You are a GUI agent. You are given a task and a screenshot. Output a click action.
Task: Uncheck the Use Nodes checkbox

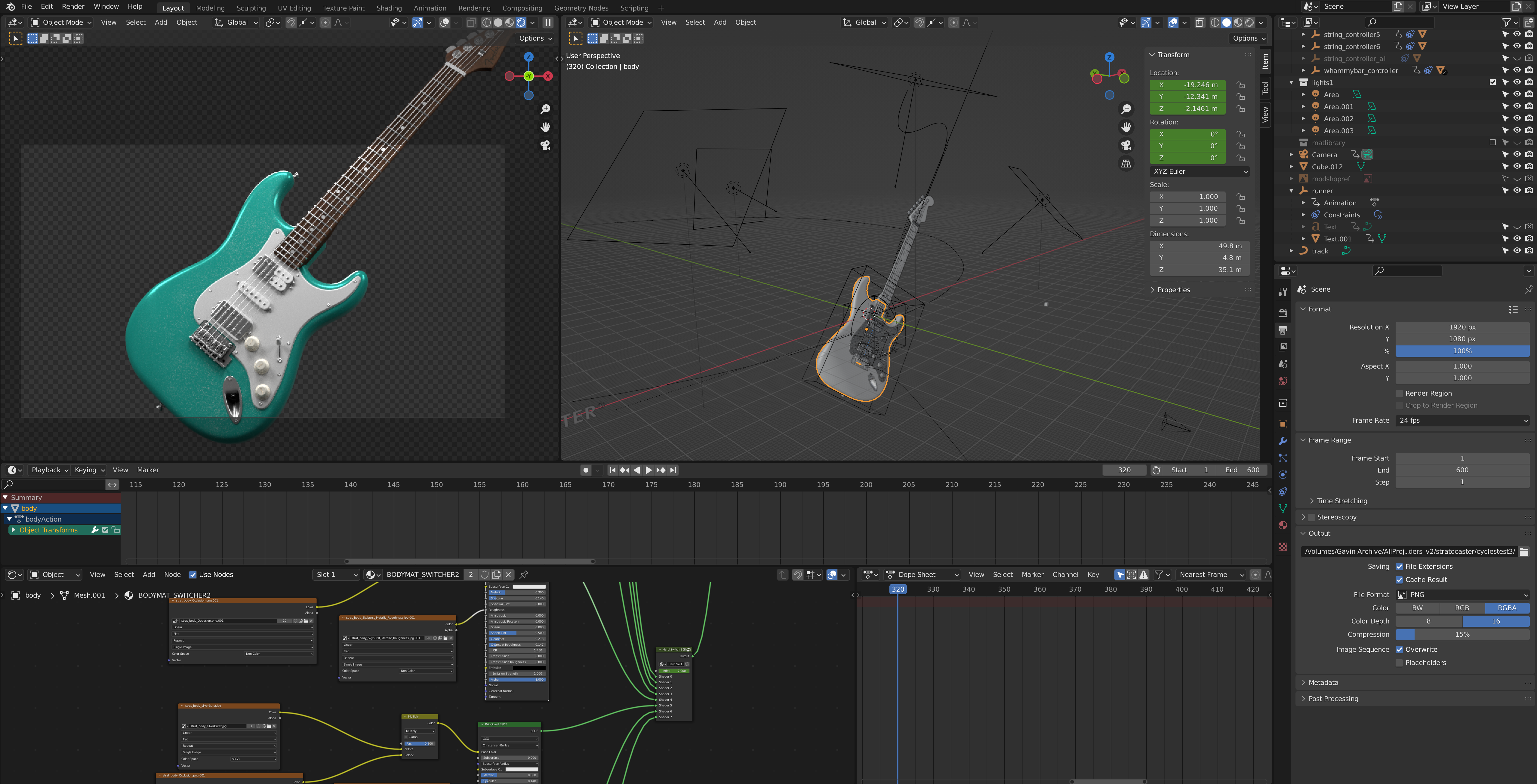coord(193,575)
